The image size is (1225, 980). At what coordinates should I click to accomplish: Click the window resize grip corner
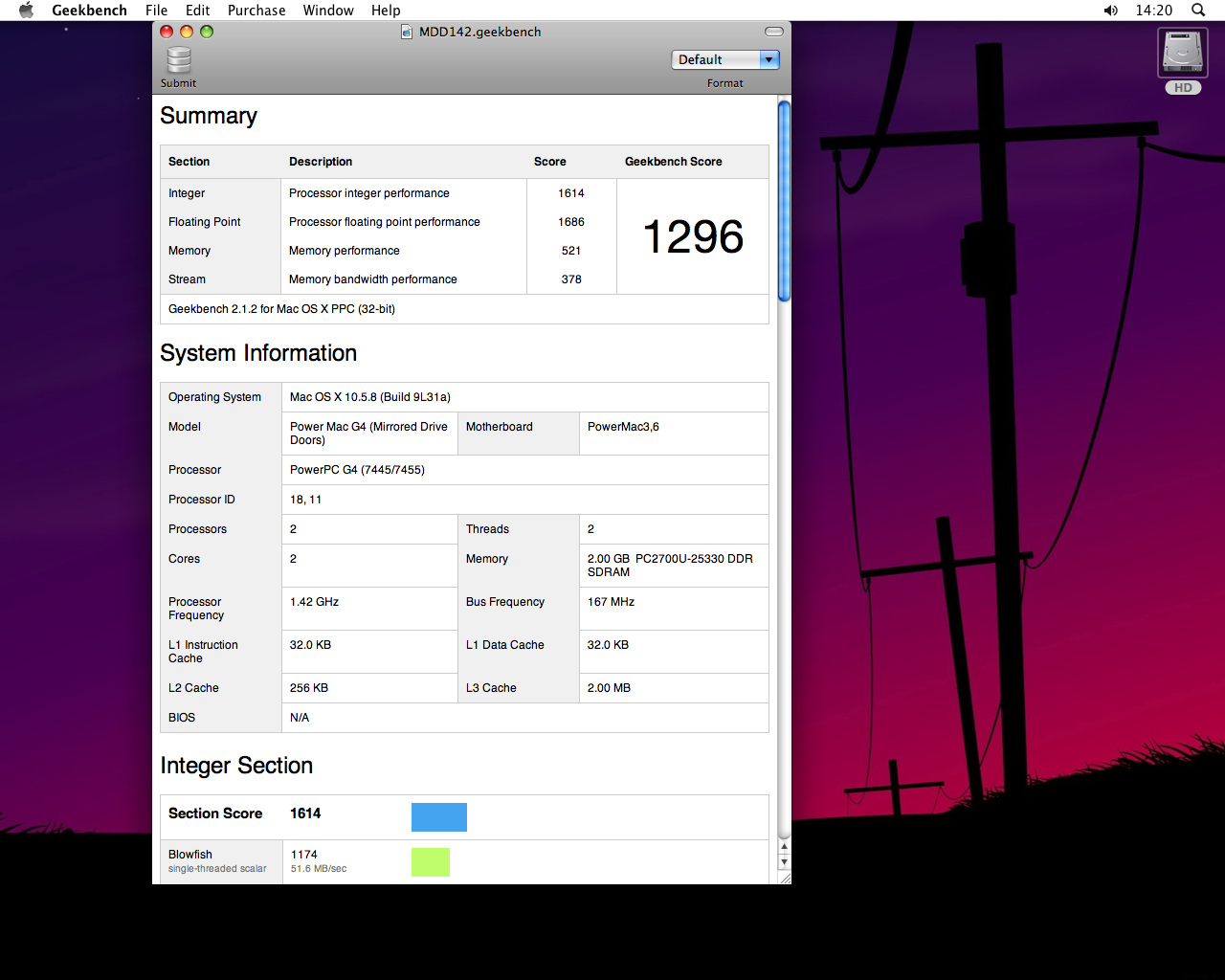click(x=785, y=878)
